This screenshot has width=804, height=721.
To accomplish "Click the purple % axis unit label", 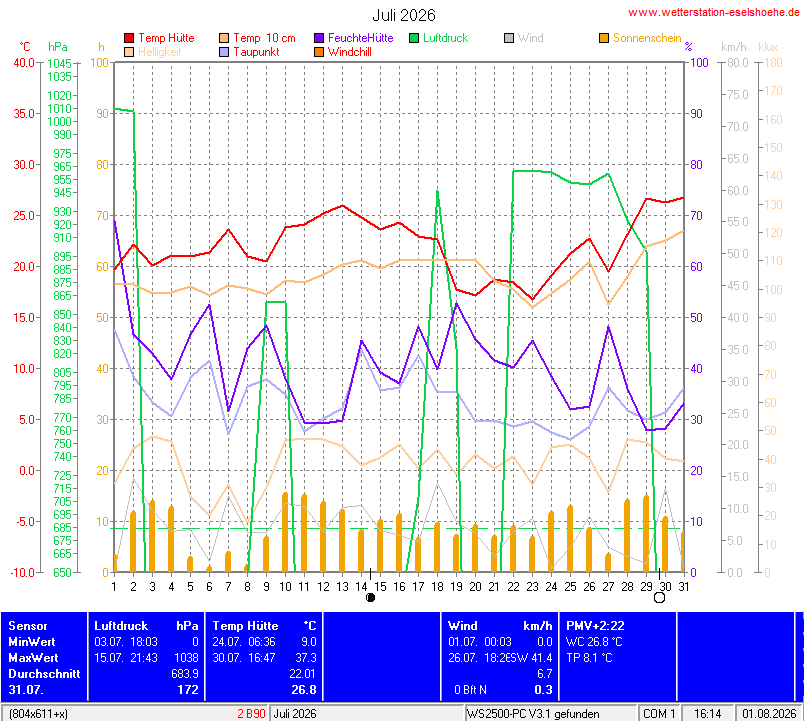I will 689,47.
